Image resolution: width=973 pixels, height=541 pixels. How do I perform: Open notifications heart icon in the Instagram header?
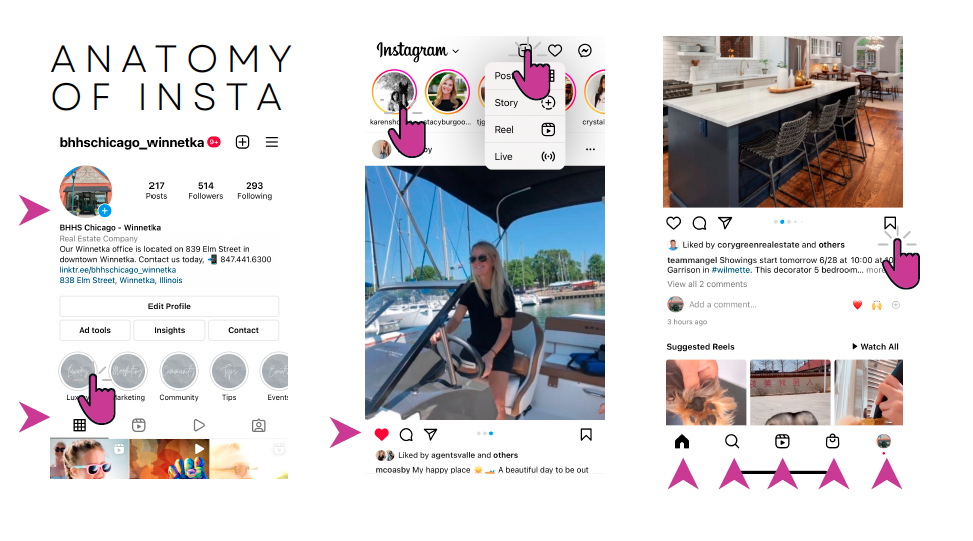tap(555, 50)
